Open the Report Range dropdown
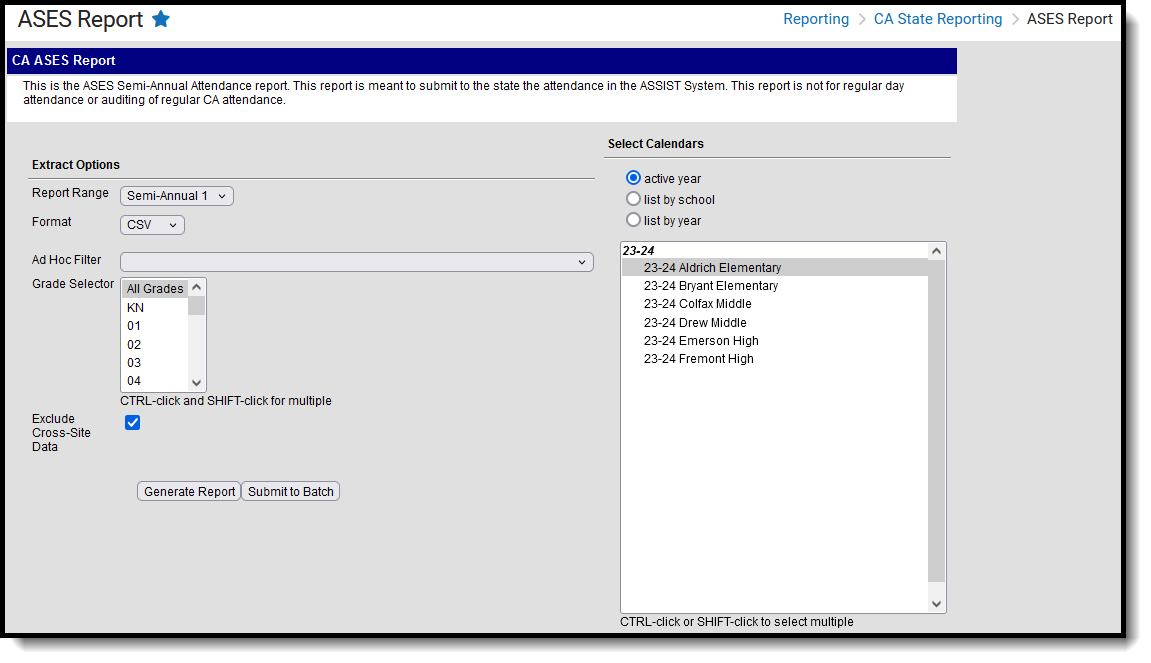Viewport: 1151px width, 663px height. click(x=177, y=196)
